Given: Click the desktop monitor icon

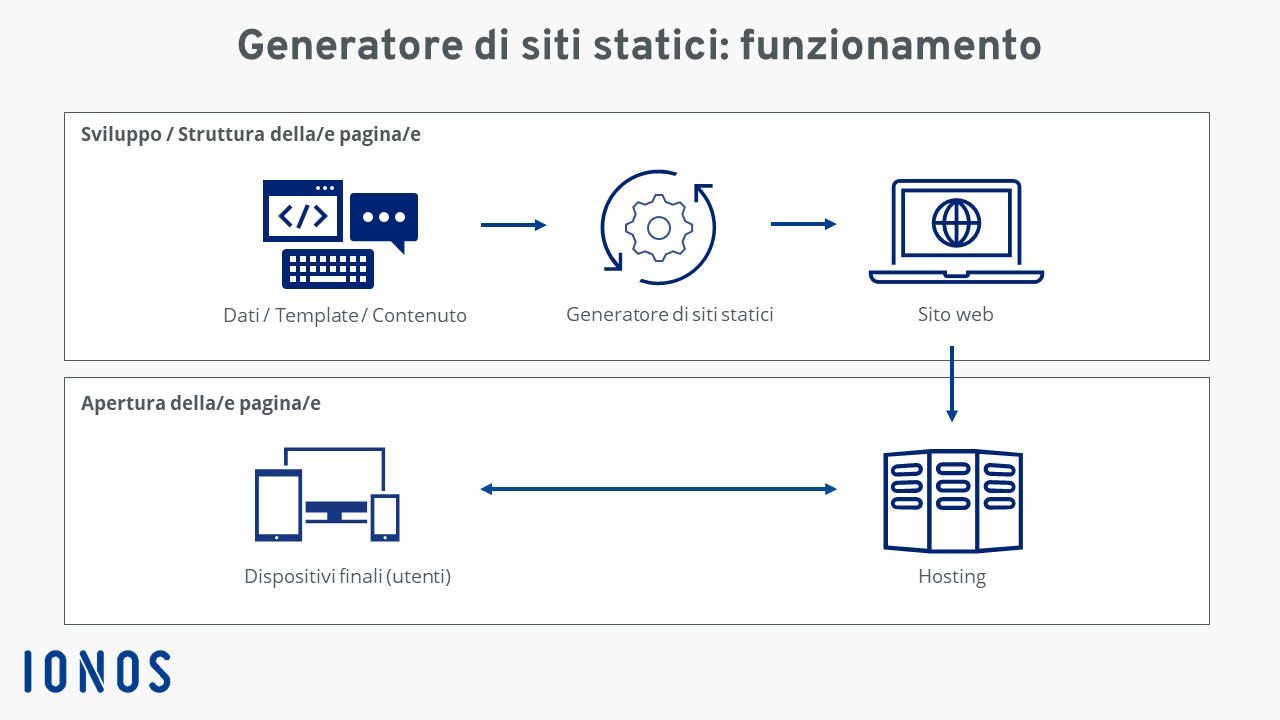Looking at the screenshot, I should [x=336, y=485].
